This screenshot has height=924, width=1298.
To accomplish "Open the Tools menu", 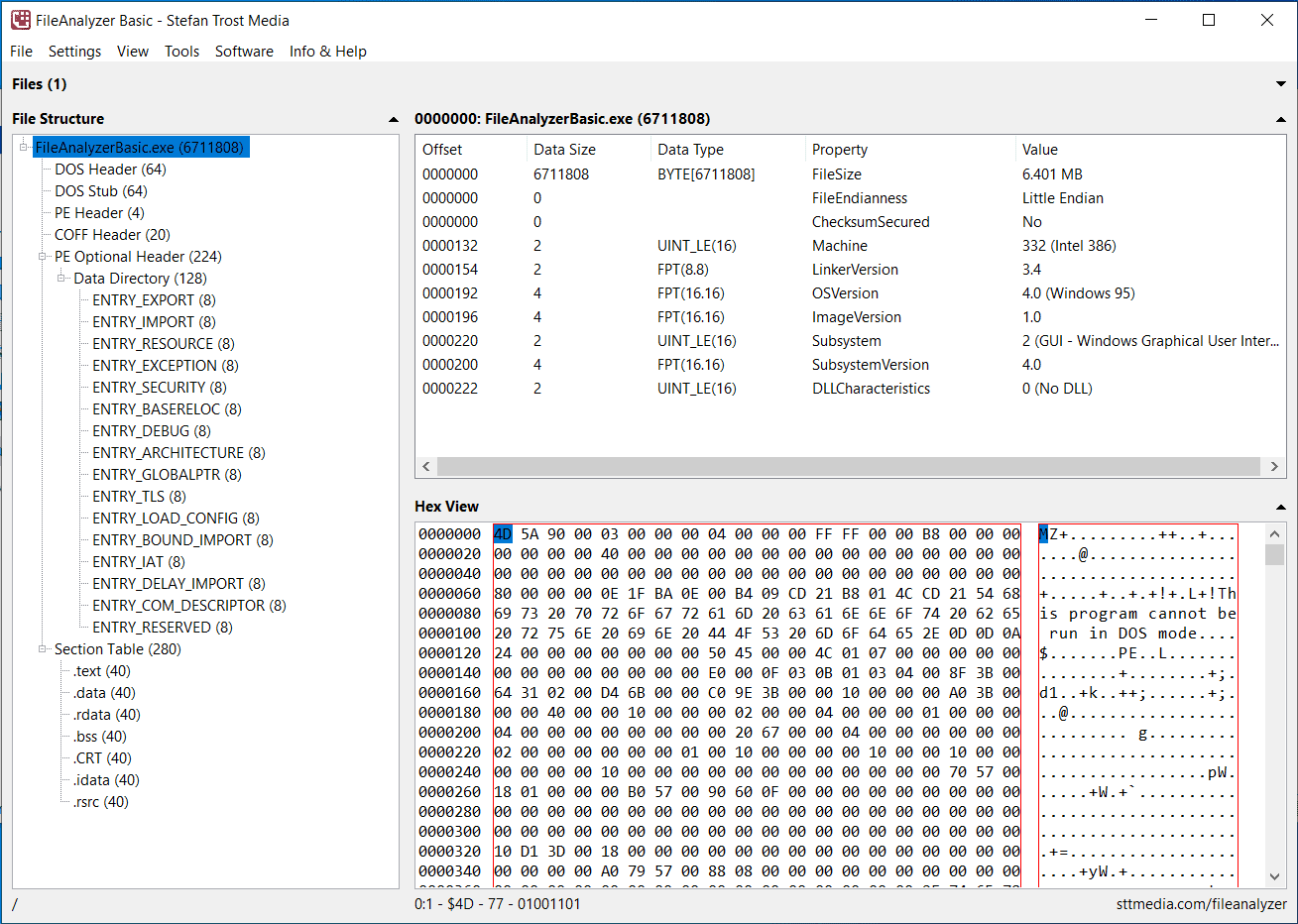I will point(181,52).
